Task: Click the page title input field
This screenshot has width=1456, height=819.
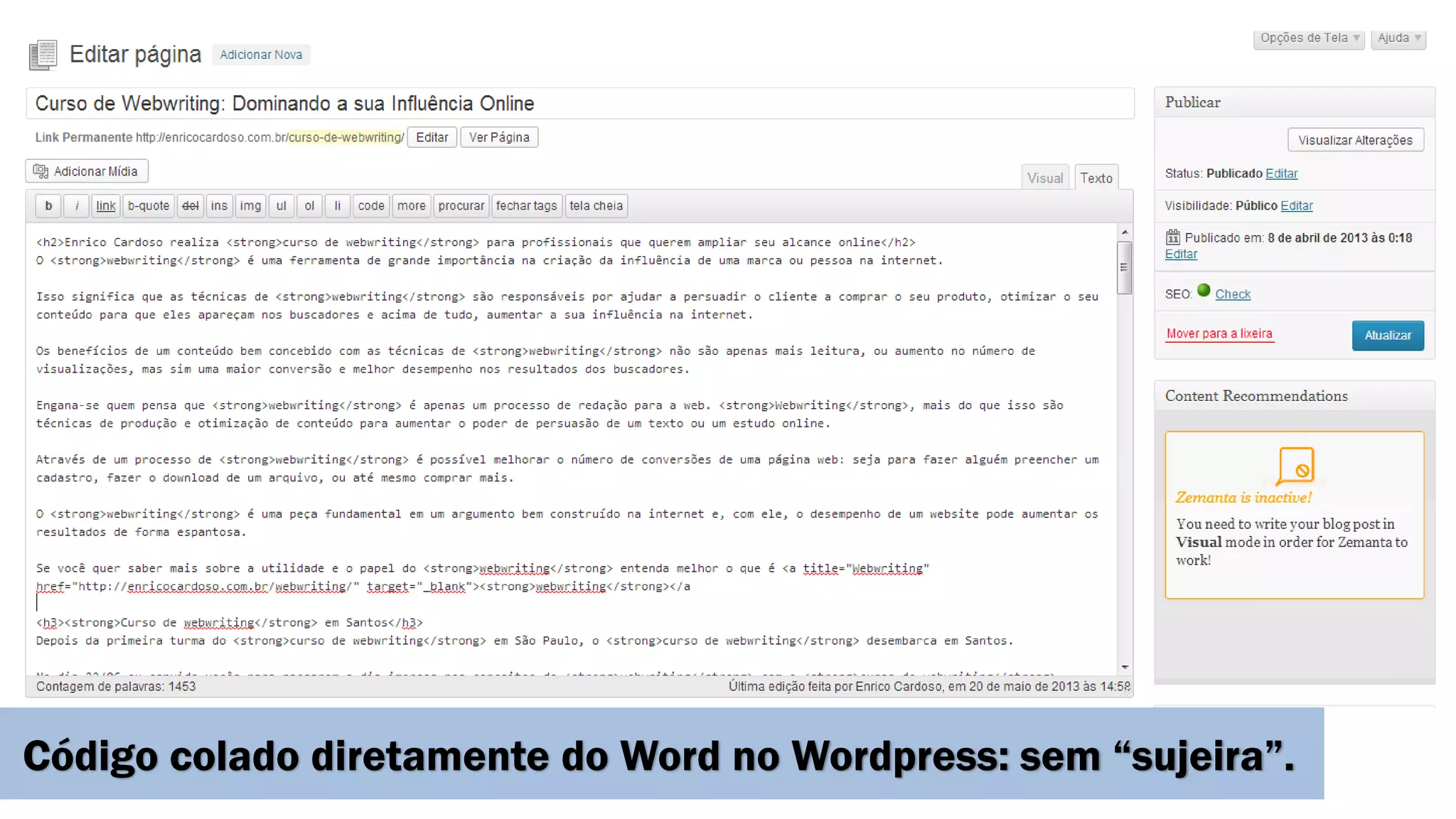Action: click(580, 104)
